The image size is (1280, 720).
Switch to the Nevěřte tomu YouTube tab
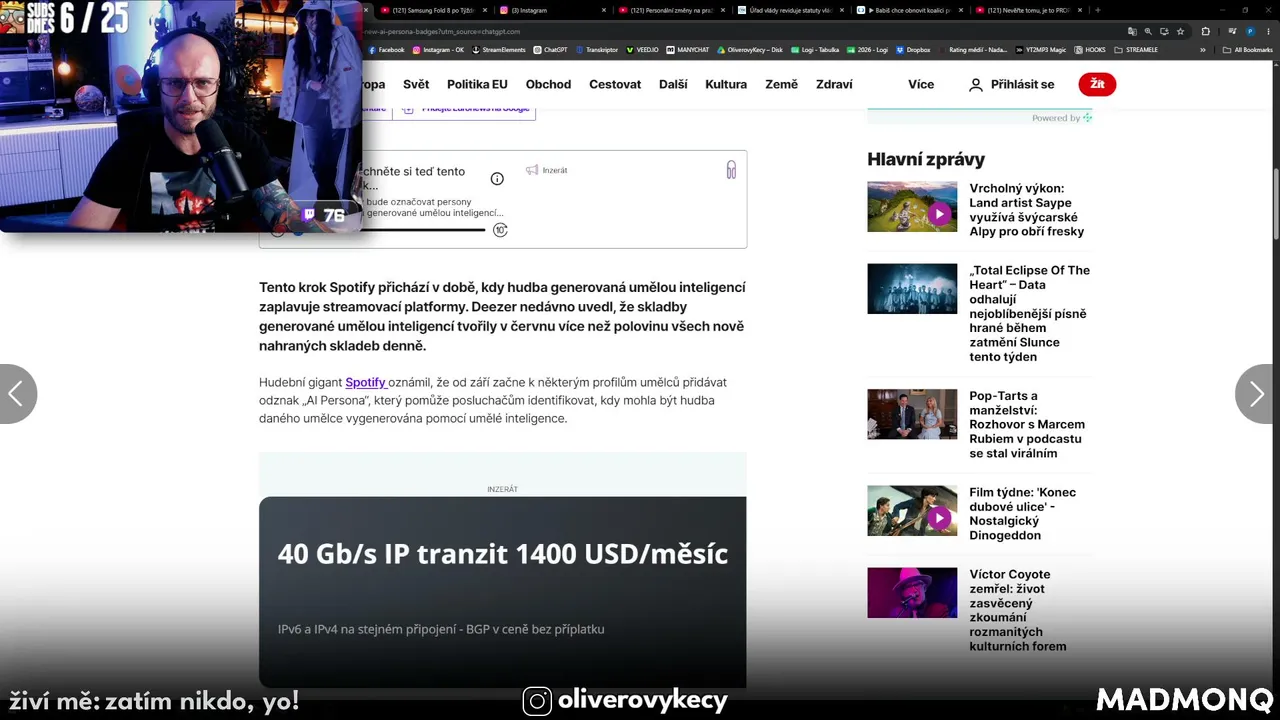click(1027, 10)
